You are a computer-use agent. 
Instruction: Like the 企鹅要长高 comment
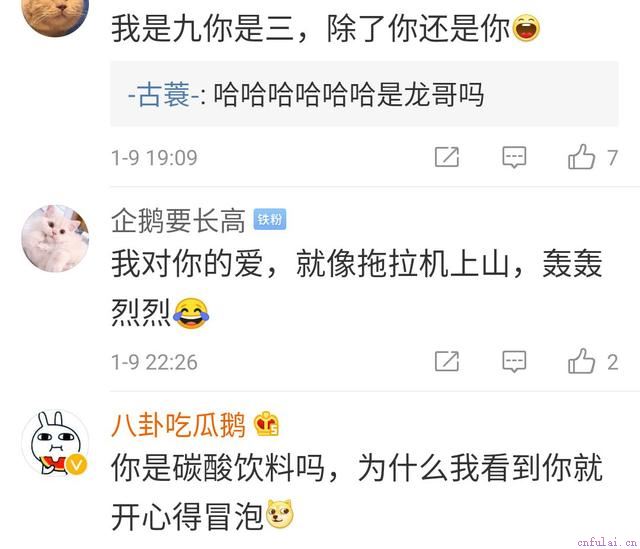coord(581,362)
